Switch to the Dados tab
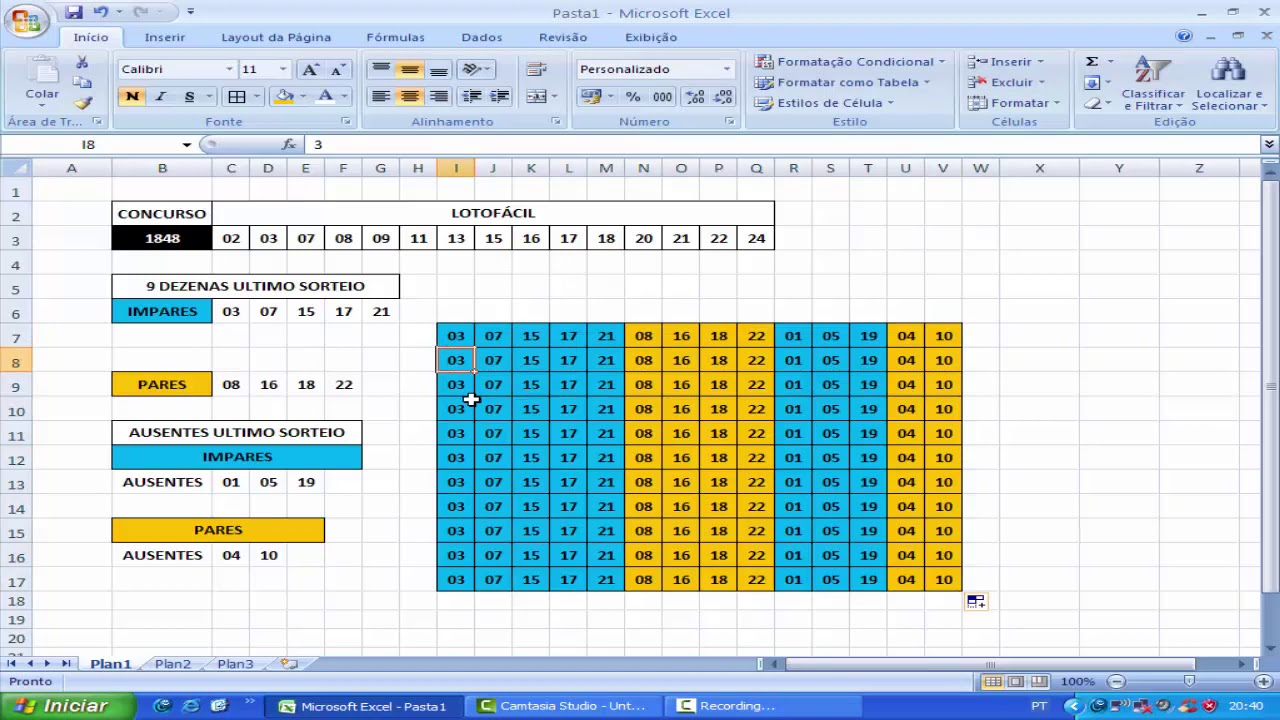This screenshot has width=1280, height=720. point(482,37)
